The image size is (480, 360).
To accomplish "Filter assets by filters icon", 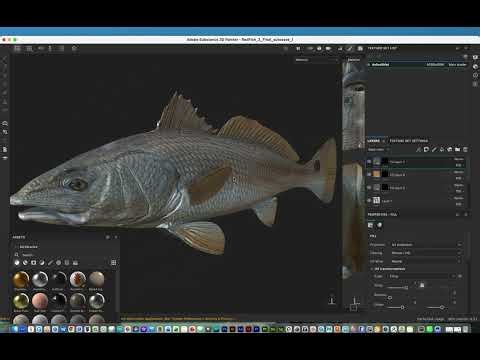I will (42, 263).
